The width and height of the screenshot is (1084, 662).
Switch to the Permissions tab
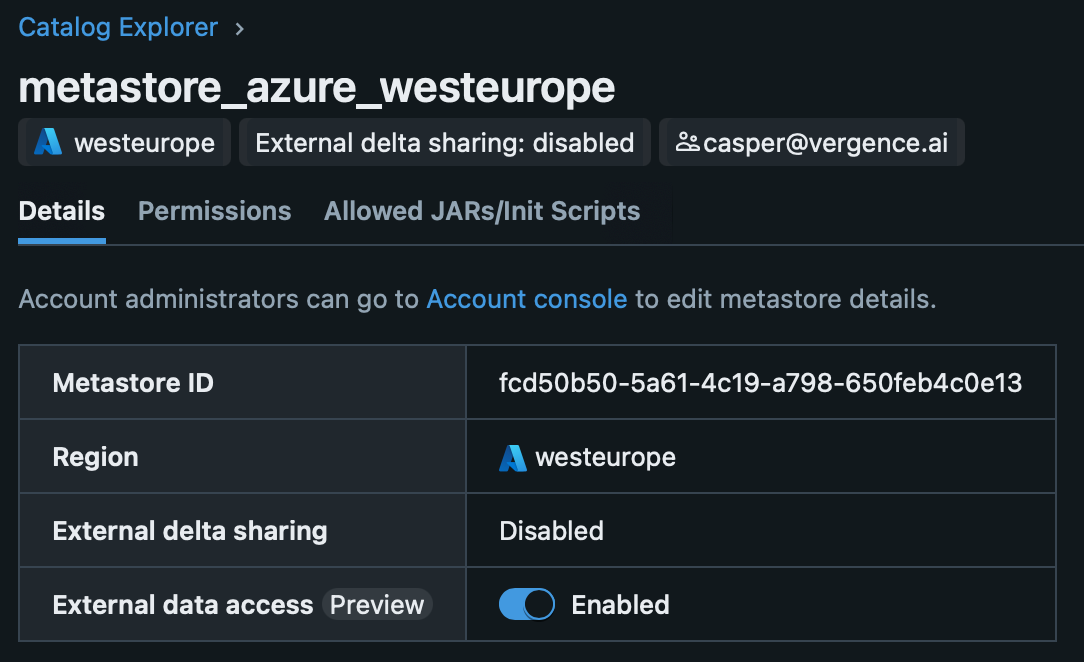[214, 211]
